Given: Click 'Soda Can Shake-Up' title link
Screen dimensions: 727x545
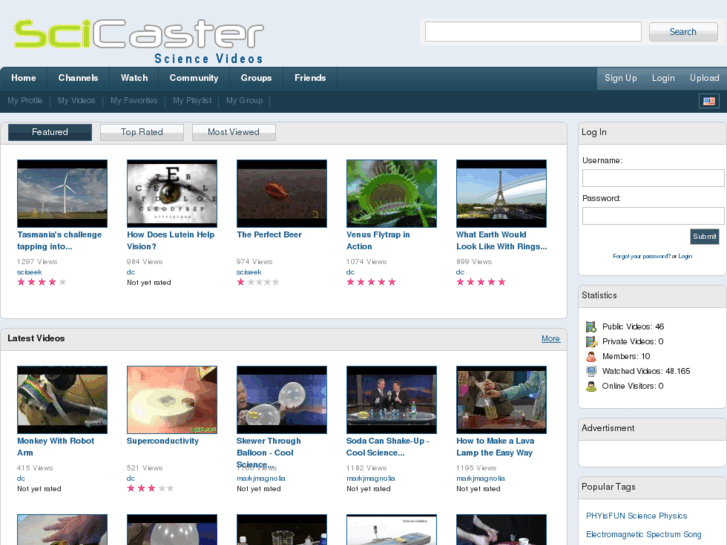Looking at the screenshot, I should click(388, 447).
